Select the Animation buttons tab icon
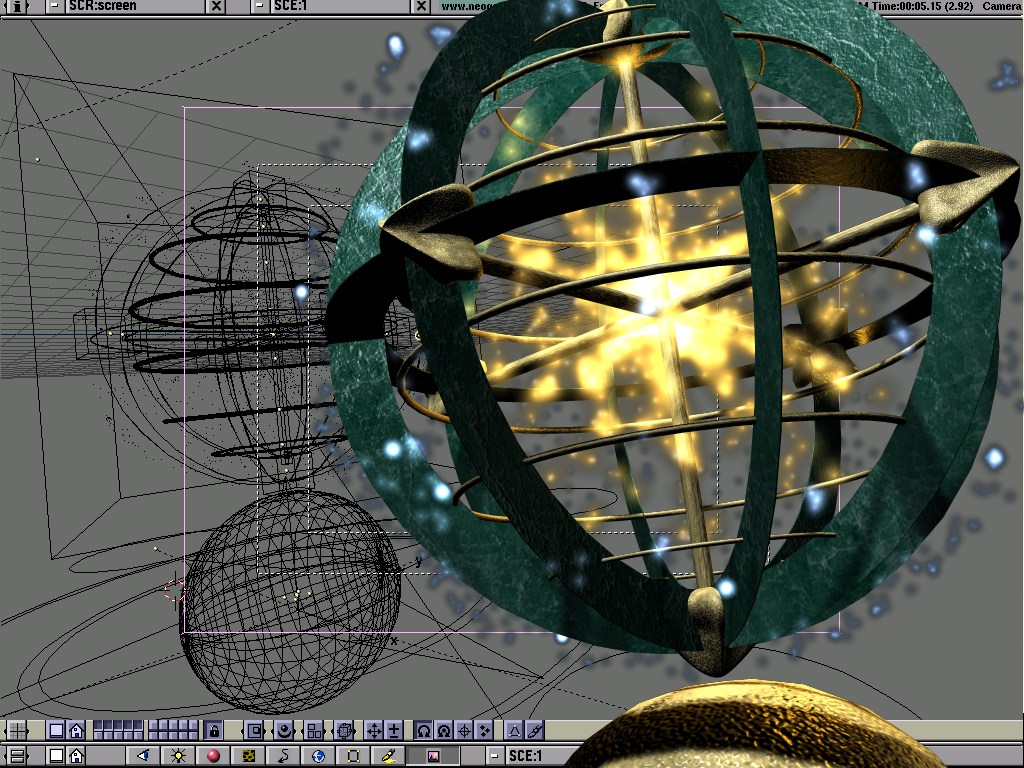Image resolution: width=1024 pixels, height=768 pixels. (284, 756)
